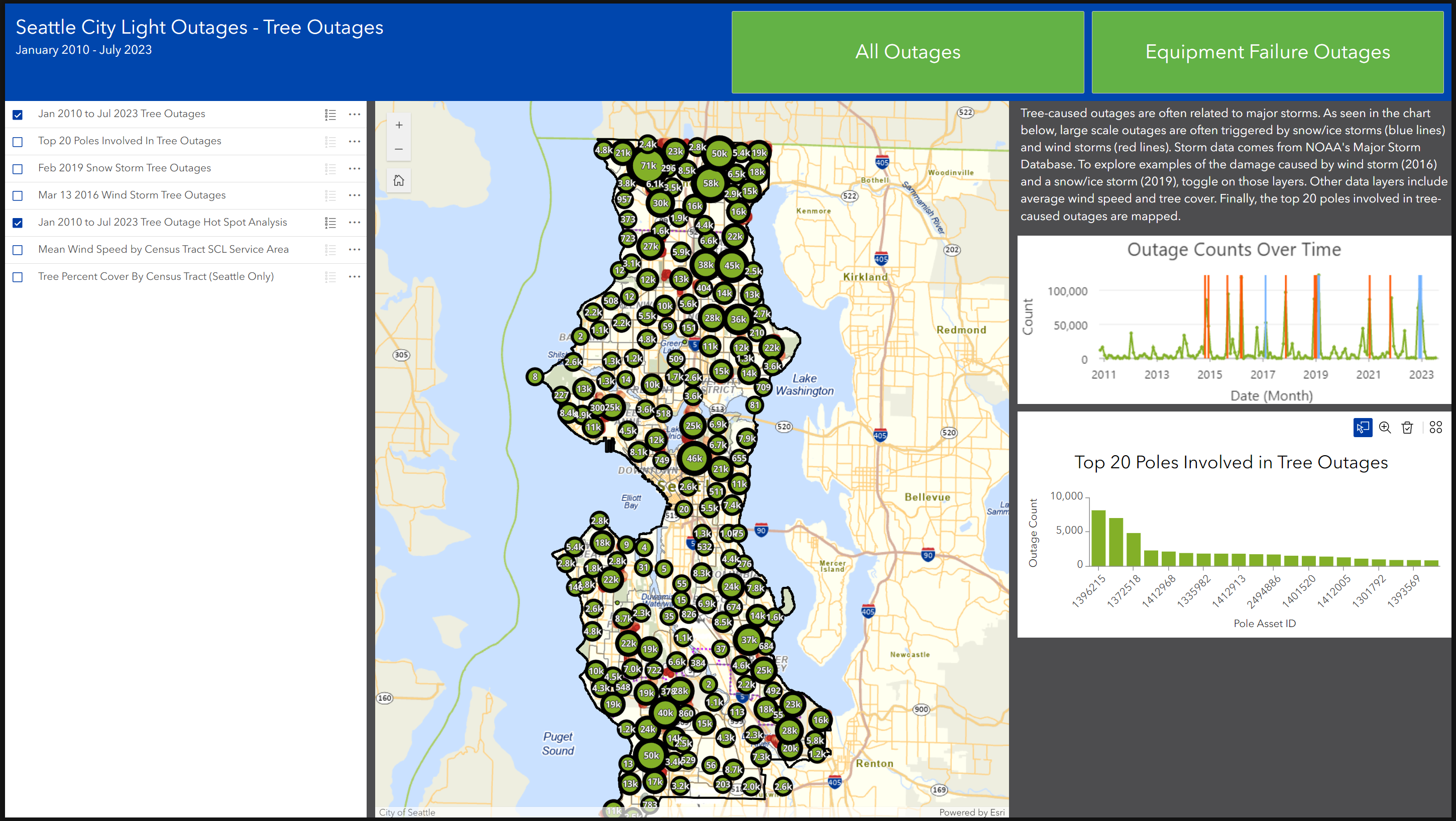Activate the chart selection tool

[1362, 428]
